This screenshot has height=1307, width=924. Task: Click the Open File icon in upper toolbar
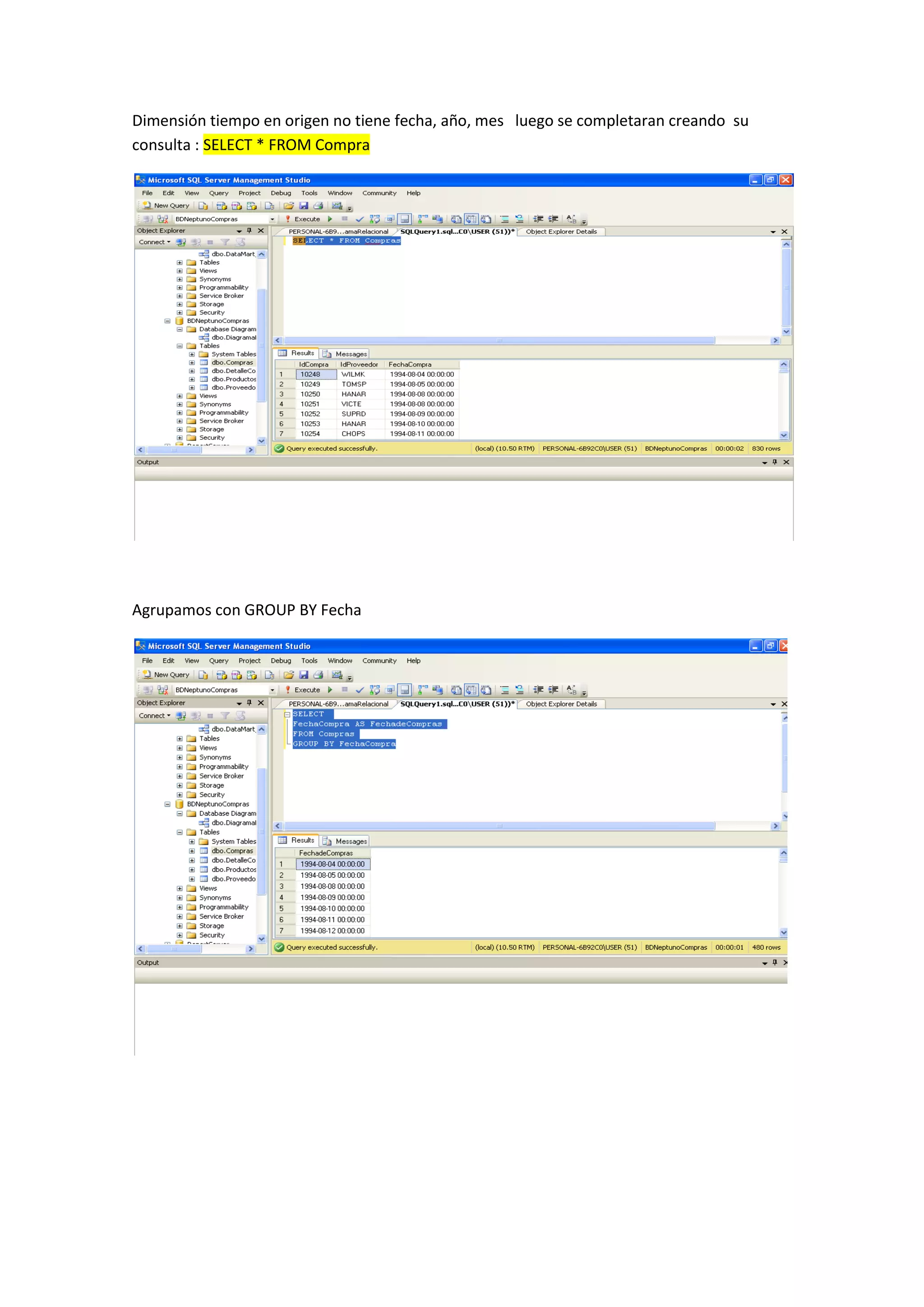pos(289,205)
